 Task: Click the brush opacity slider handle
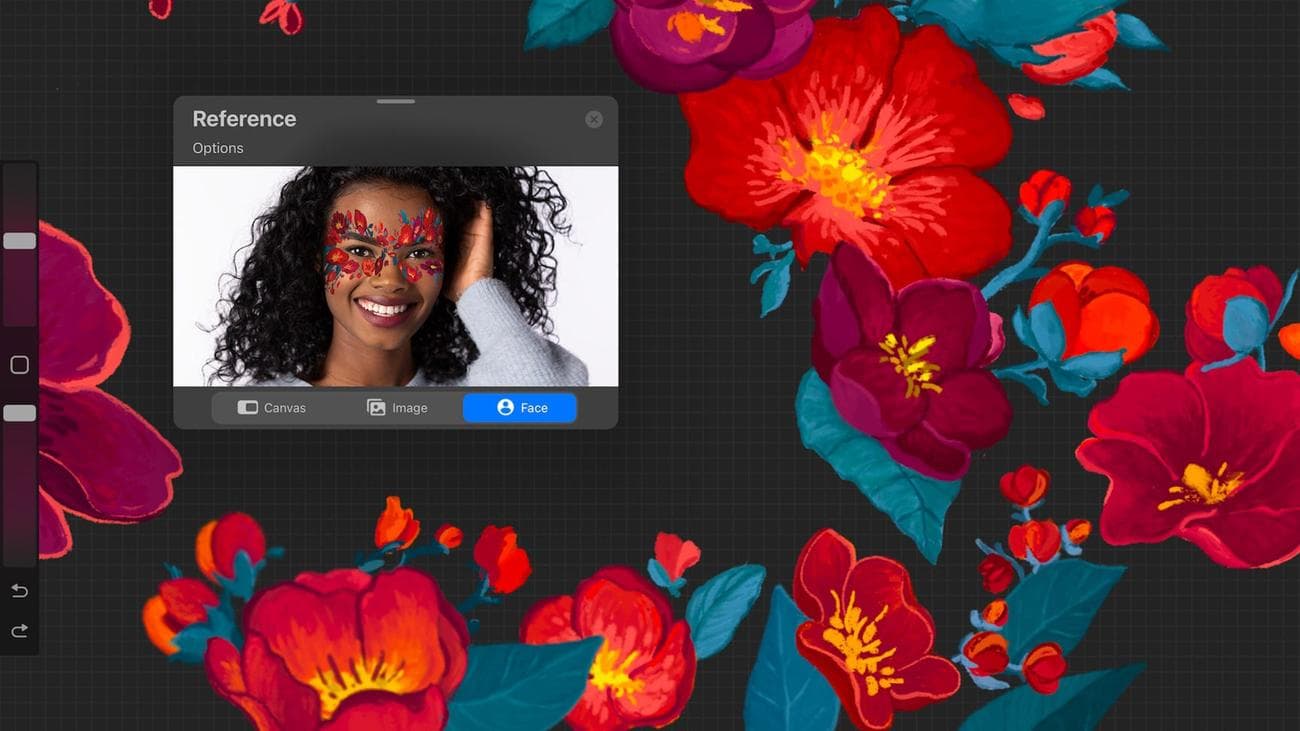click(x=19, y=413)
